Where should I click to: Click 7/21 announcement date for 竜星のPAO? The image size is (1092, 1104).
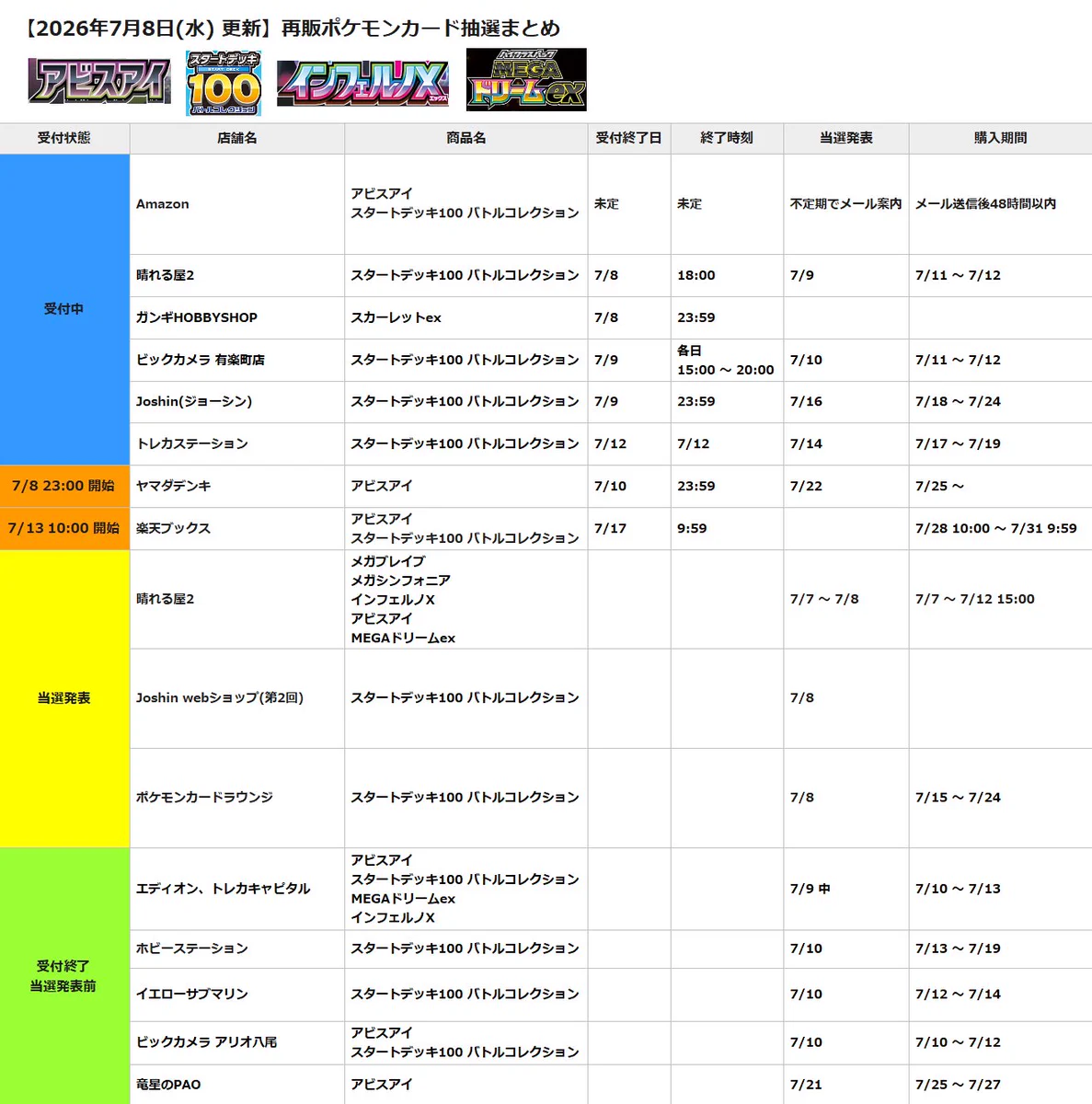tap(807, 1085)
